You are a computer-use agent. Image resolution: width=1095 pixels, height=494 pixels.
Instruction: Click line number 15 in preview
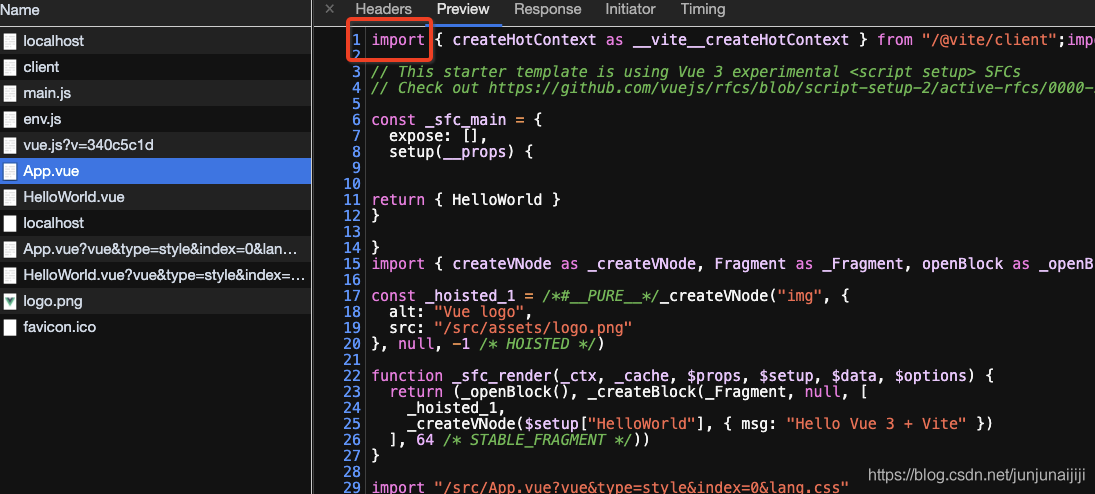352,264
